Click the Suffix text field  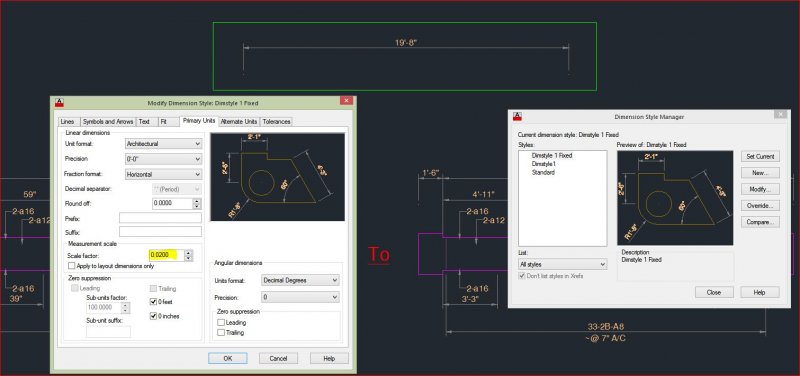pos(160,232)
